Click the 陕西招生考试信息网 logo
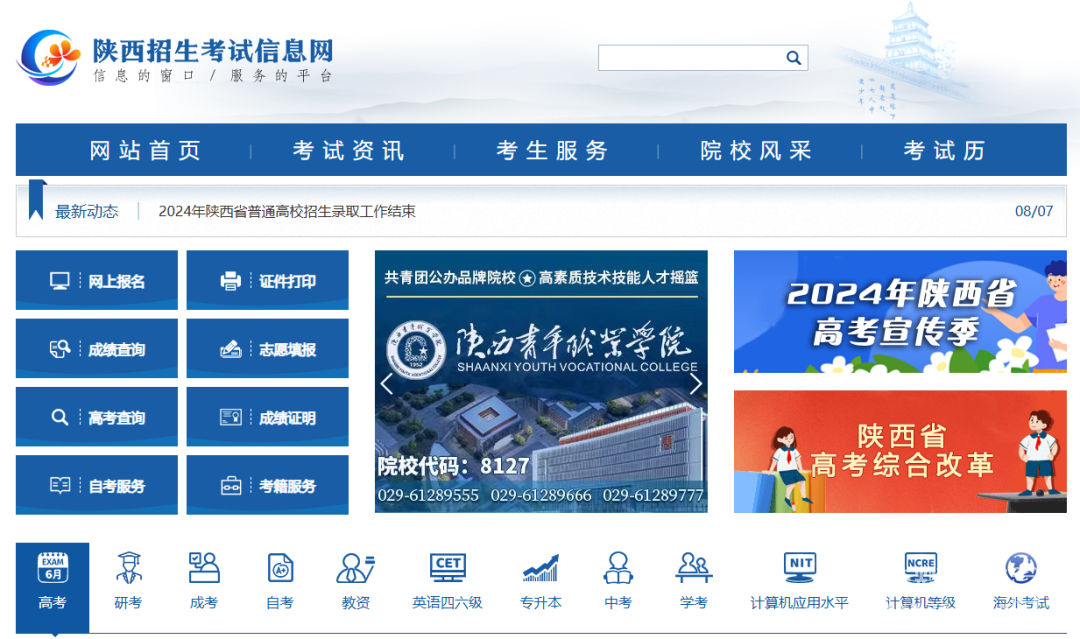This screenshot has width=1080, height=639. pyautogui.click(x=175, y=58)
